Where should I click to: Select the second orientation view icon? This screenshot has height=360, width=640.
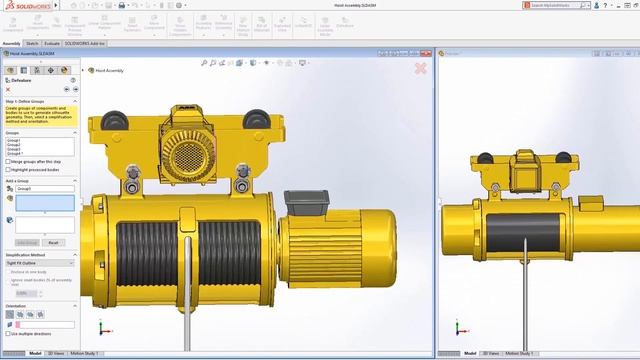click(20, 314)
